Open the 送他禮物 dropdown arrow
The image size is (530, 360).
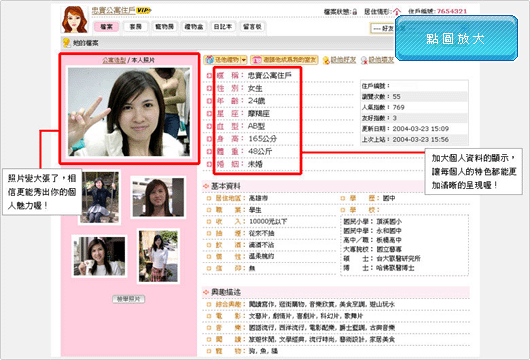[244, 60]
